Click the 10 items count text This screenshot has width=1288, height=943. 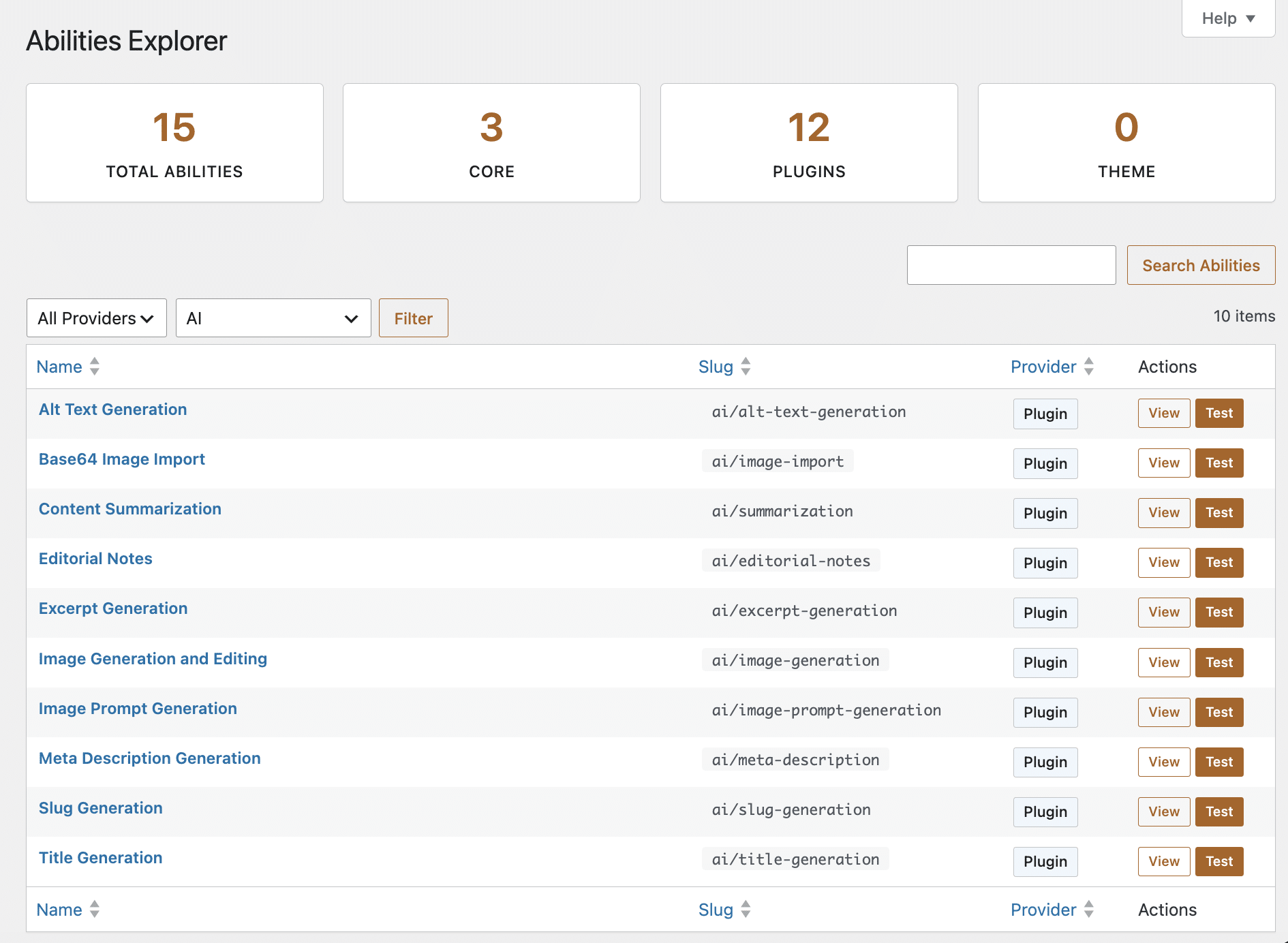tap(1244, 316)
